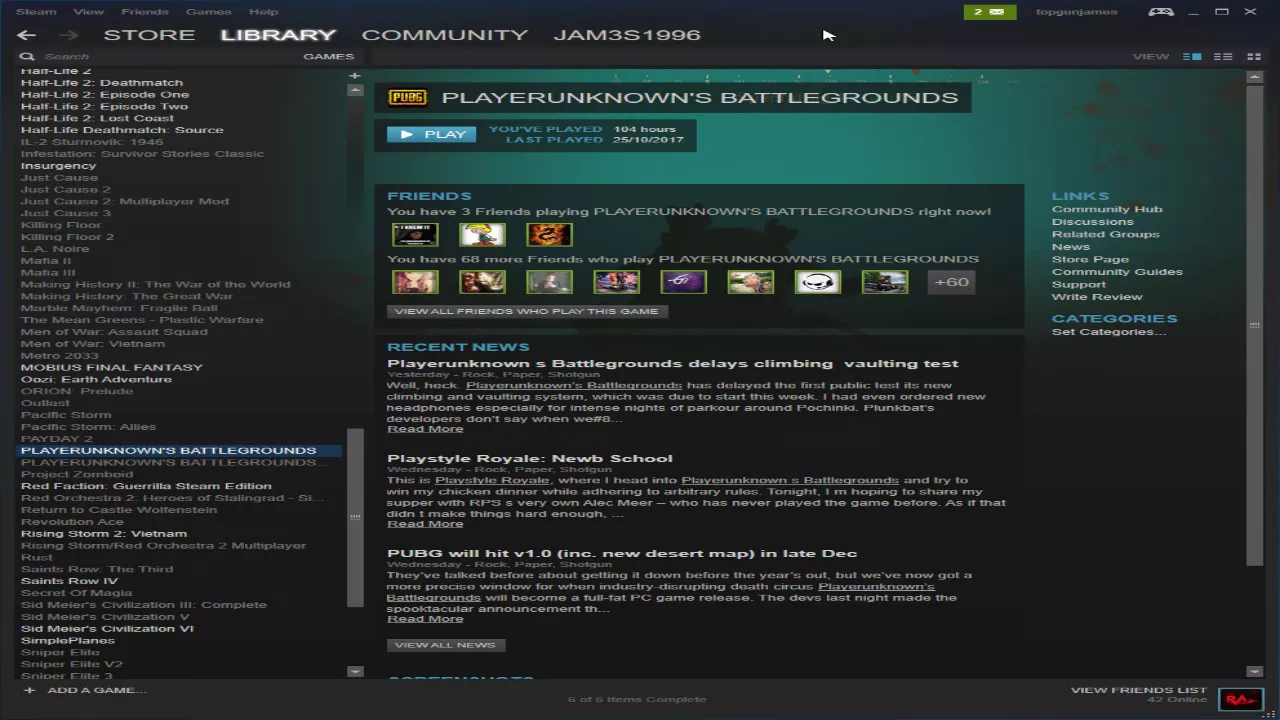Read more of Playstyle Royale: Newb School
Screen dimensions: 1280x720
pyautogui.click(x=425, y=524)
